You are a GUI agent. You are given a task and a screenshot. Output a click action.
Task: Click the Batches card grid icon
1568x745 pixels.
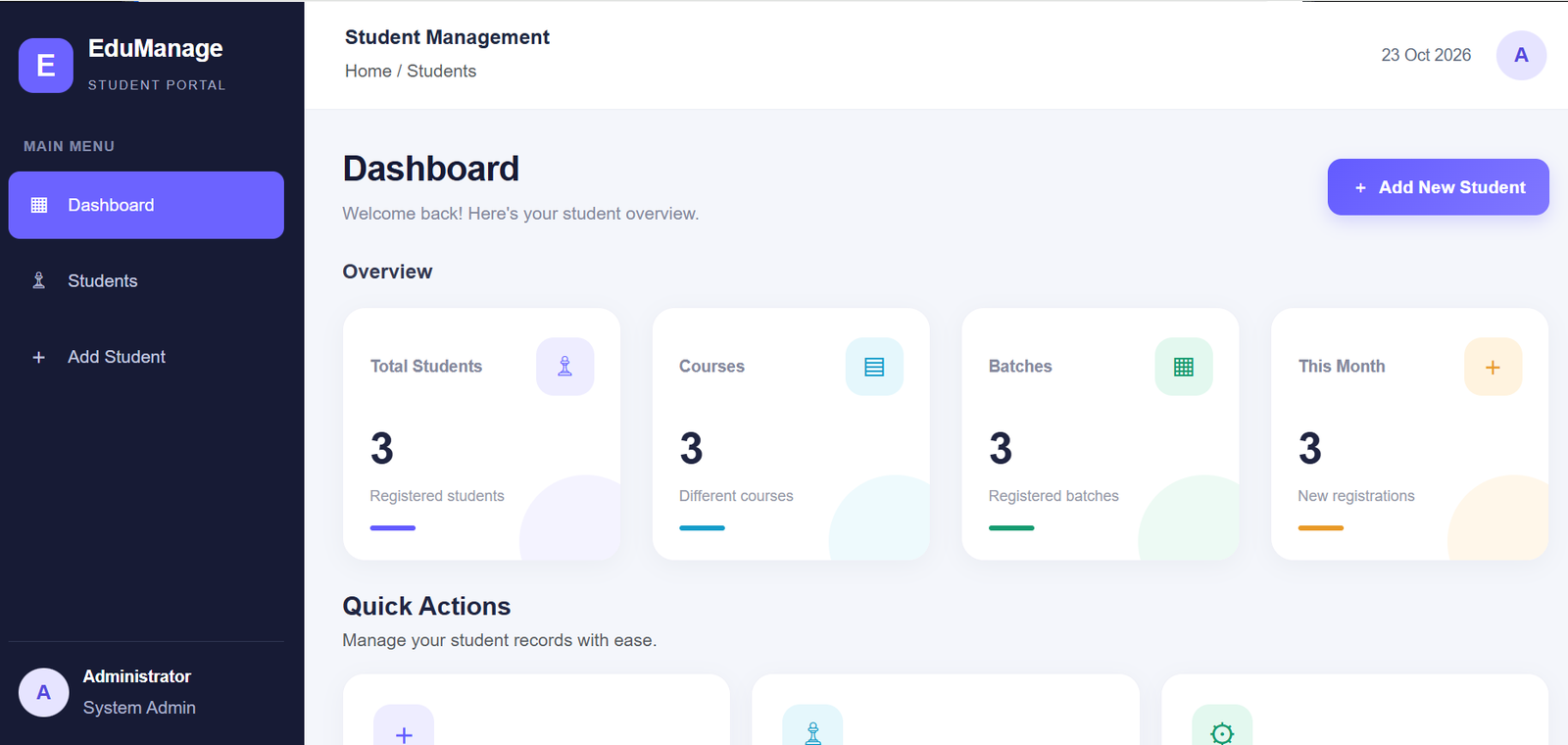point(1184,367)
